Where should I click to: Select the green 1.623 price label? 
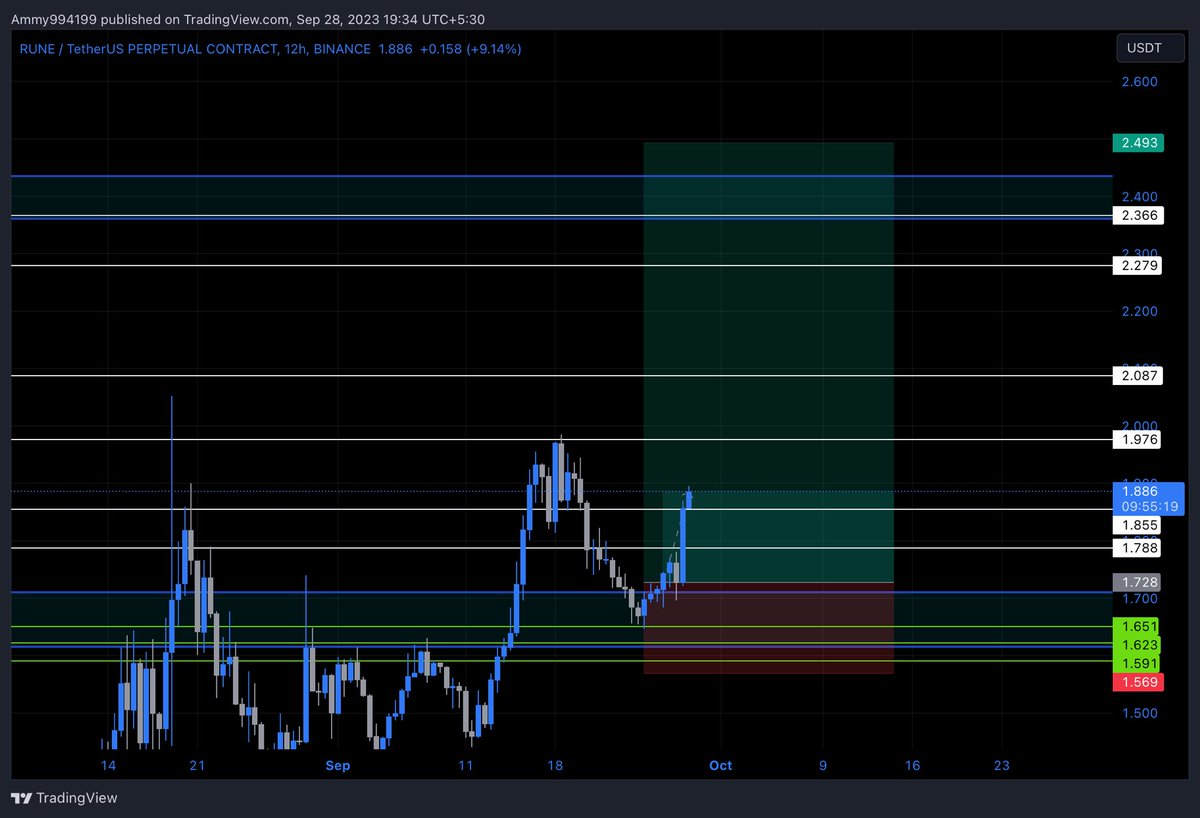click(1139, 645)
